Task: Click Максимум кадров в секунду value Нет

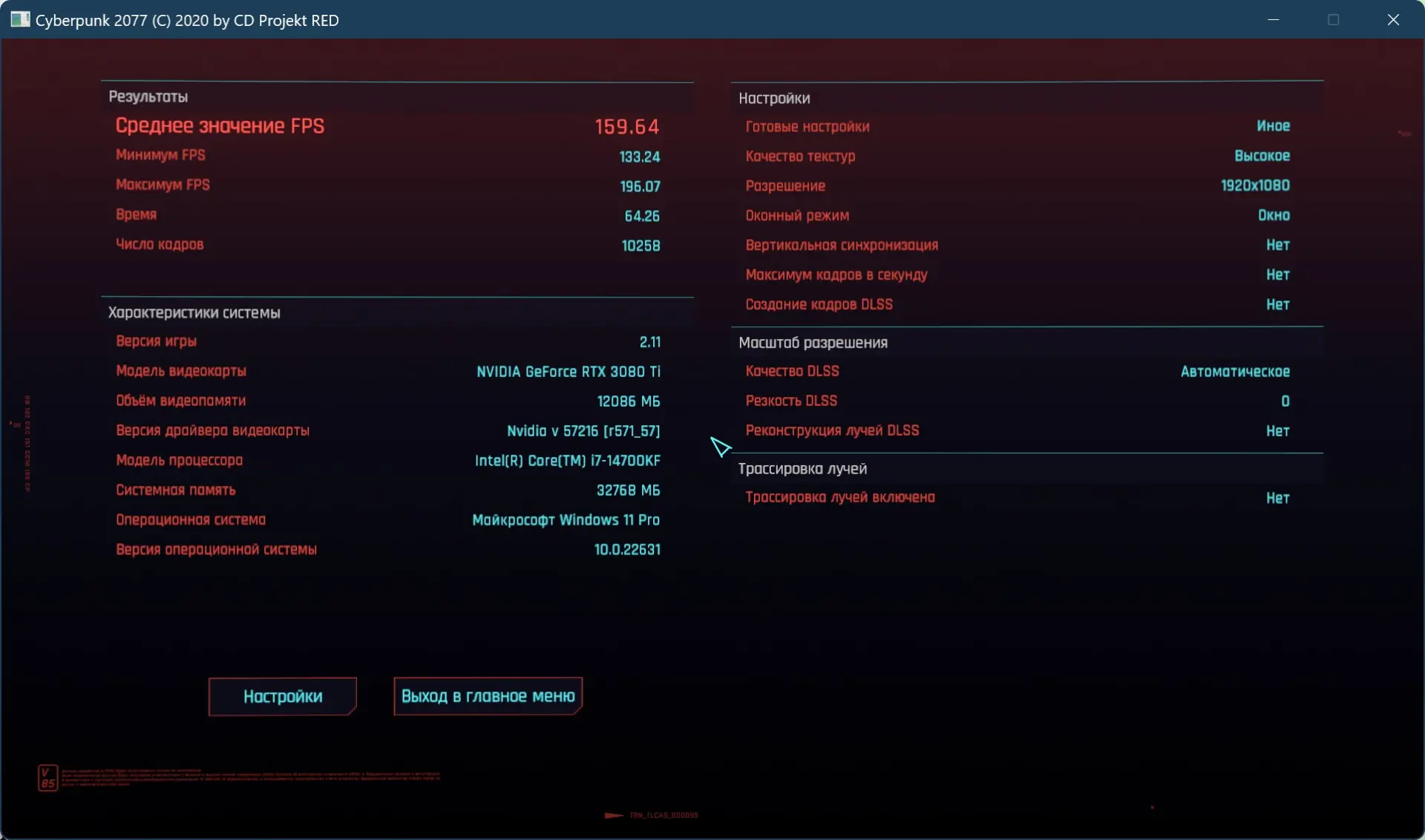Action: (1278, 275)
